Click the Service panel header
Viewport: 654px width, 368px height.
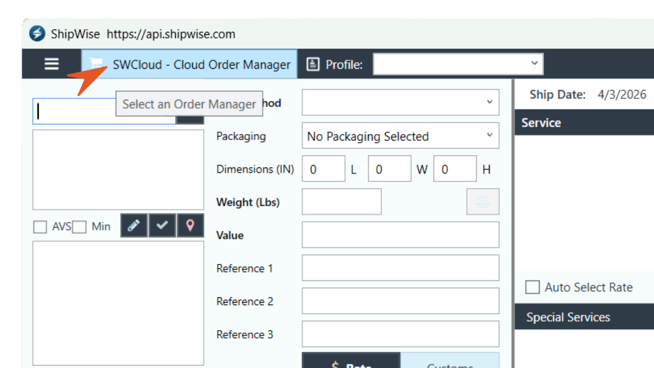click(x=584, y=123)
